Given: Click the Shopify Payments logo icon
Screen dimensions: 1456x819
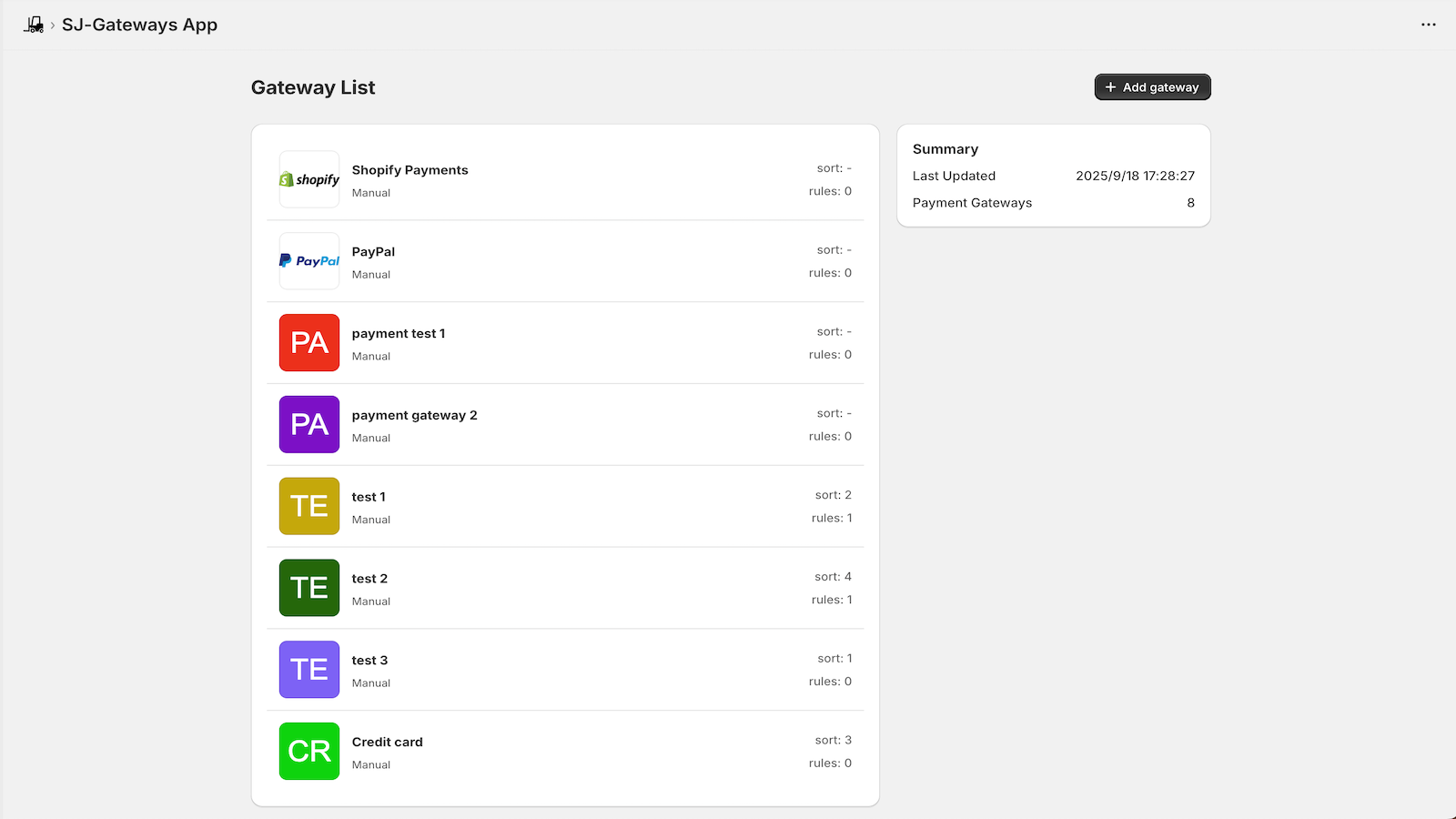Looking at the screenshot, I should pos(308,178).
